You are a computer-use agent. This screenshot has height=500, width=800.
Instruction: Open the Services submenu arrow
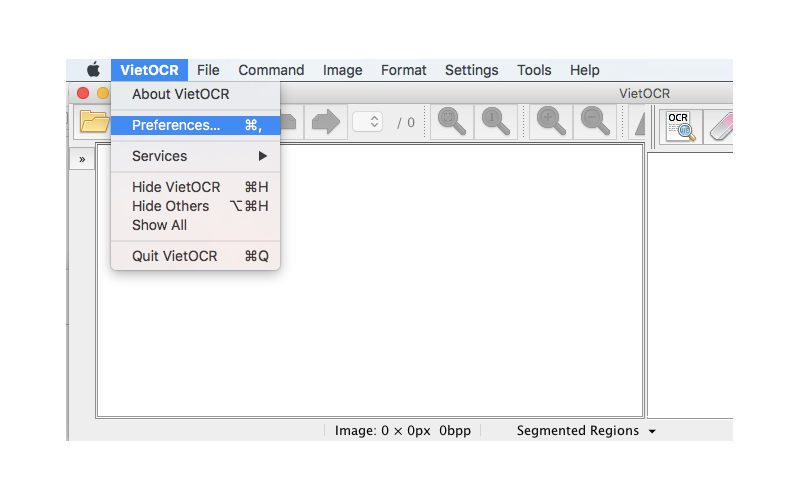pyautogui.click(x=262, y=156)
